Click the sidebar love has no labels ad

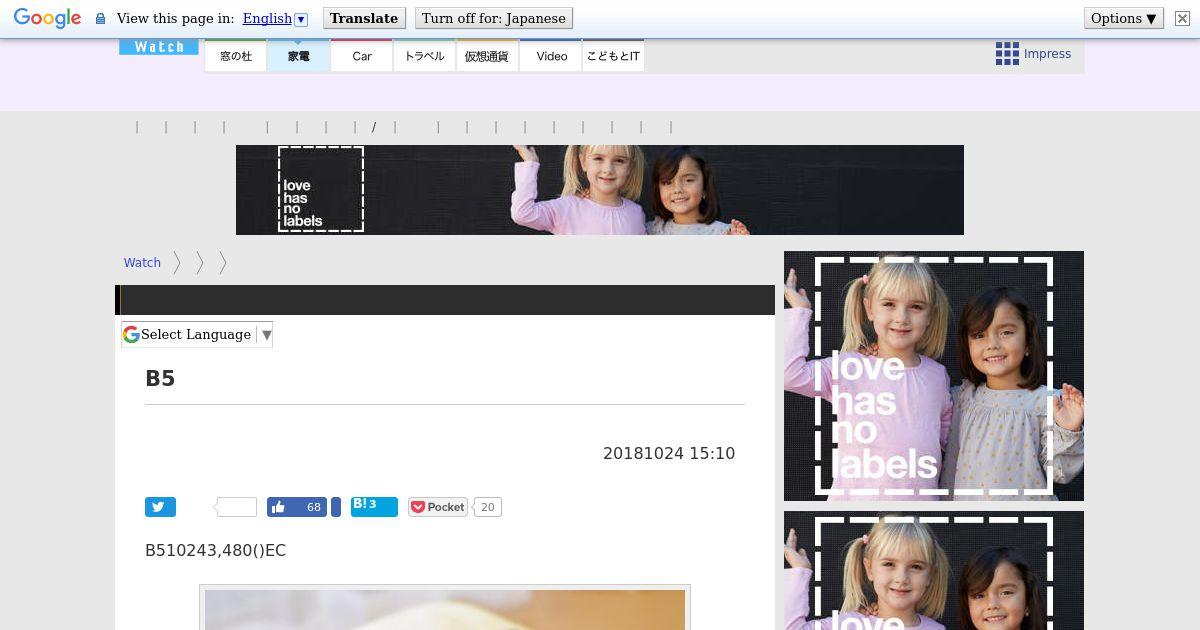(x=934, y=376)
